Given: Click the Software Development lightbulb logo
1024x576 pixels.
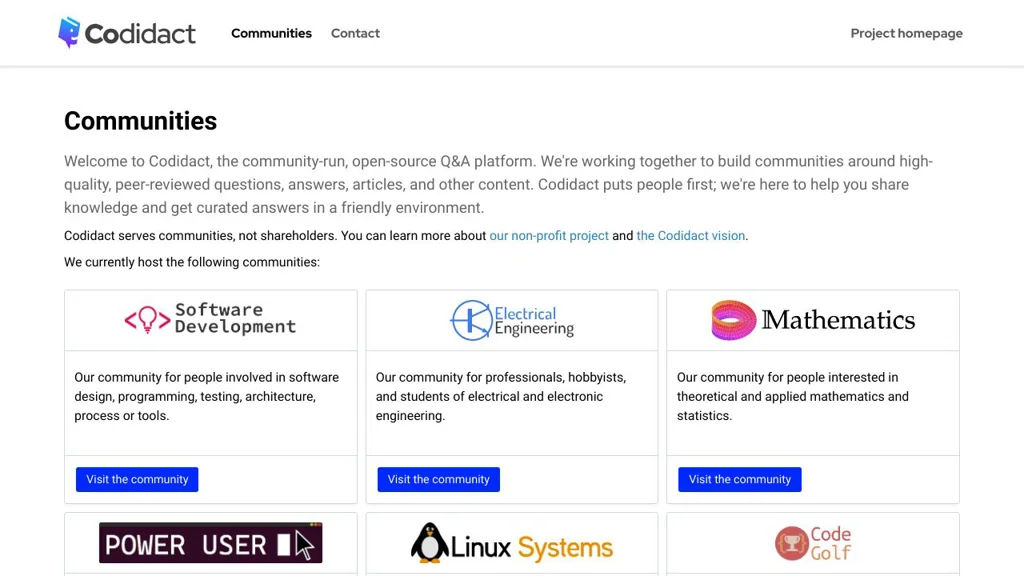Looking at the screenshot, I should 147,320.
